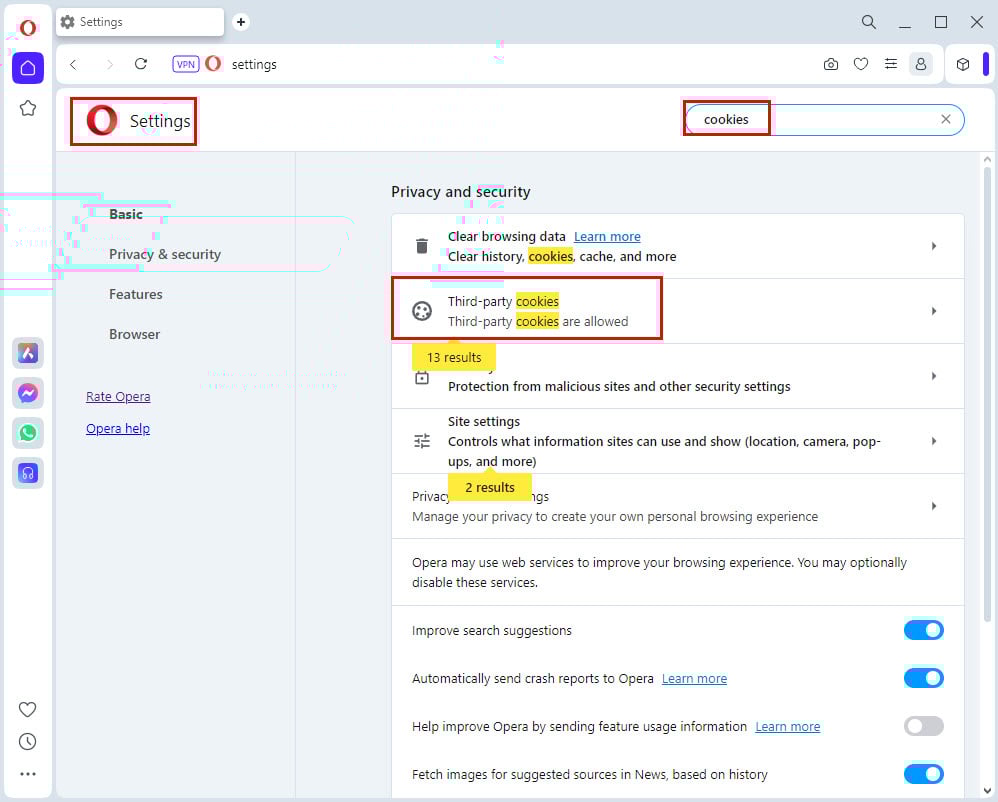Toggle Automatically send crash reports switch

(x=924, y=678)
